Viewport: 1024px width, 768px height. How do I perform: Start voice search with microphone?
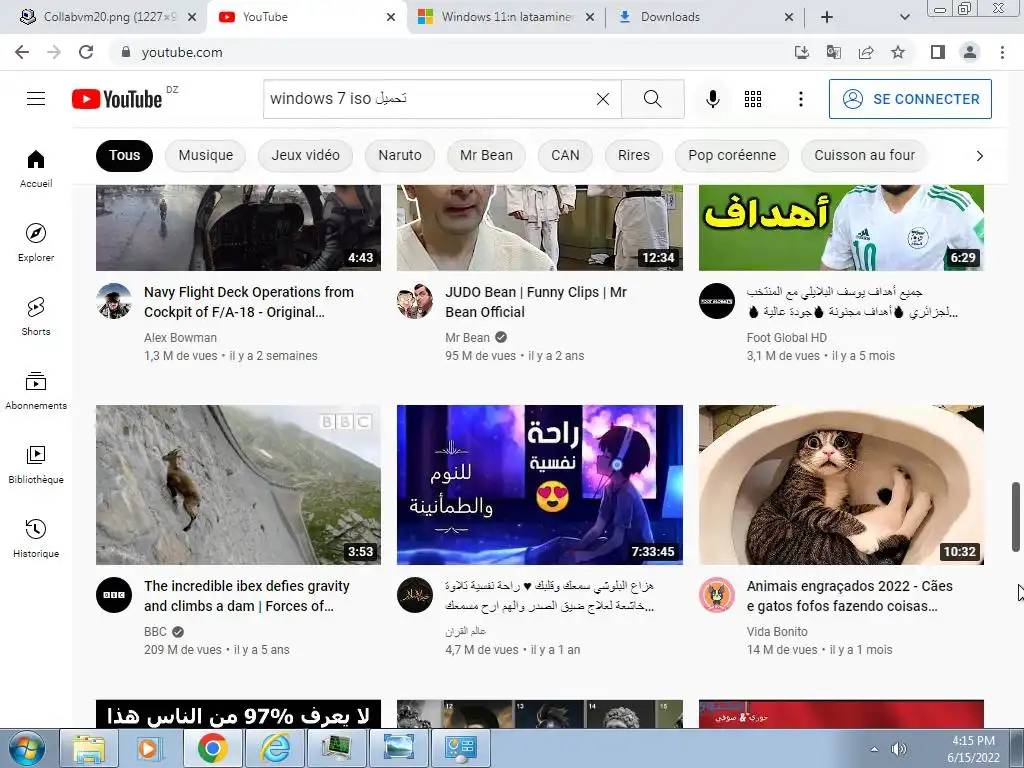tap(713, 99)
